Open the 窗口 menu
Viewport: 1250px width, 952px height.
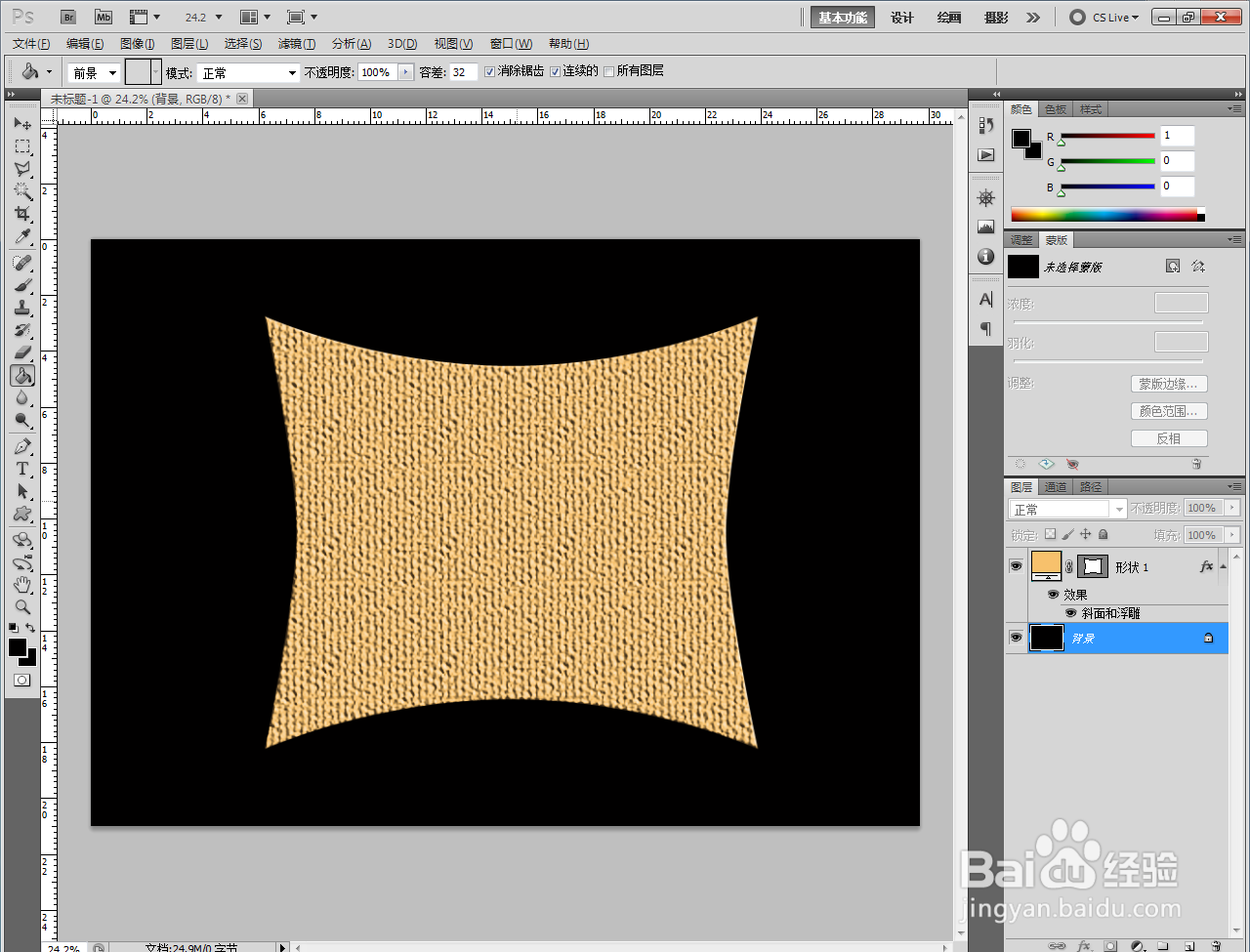[x=511, y=44]
